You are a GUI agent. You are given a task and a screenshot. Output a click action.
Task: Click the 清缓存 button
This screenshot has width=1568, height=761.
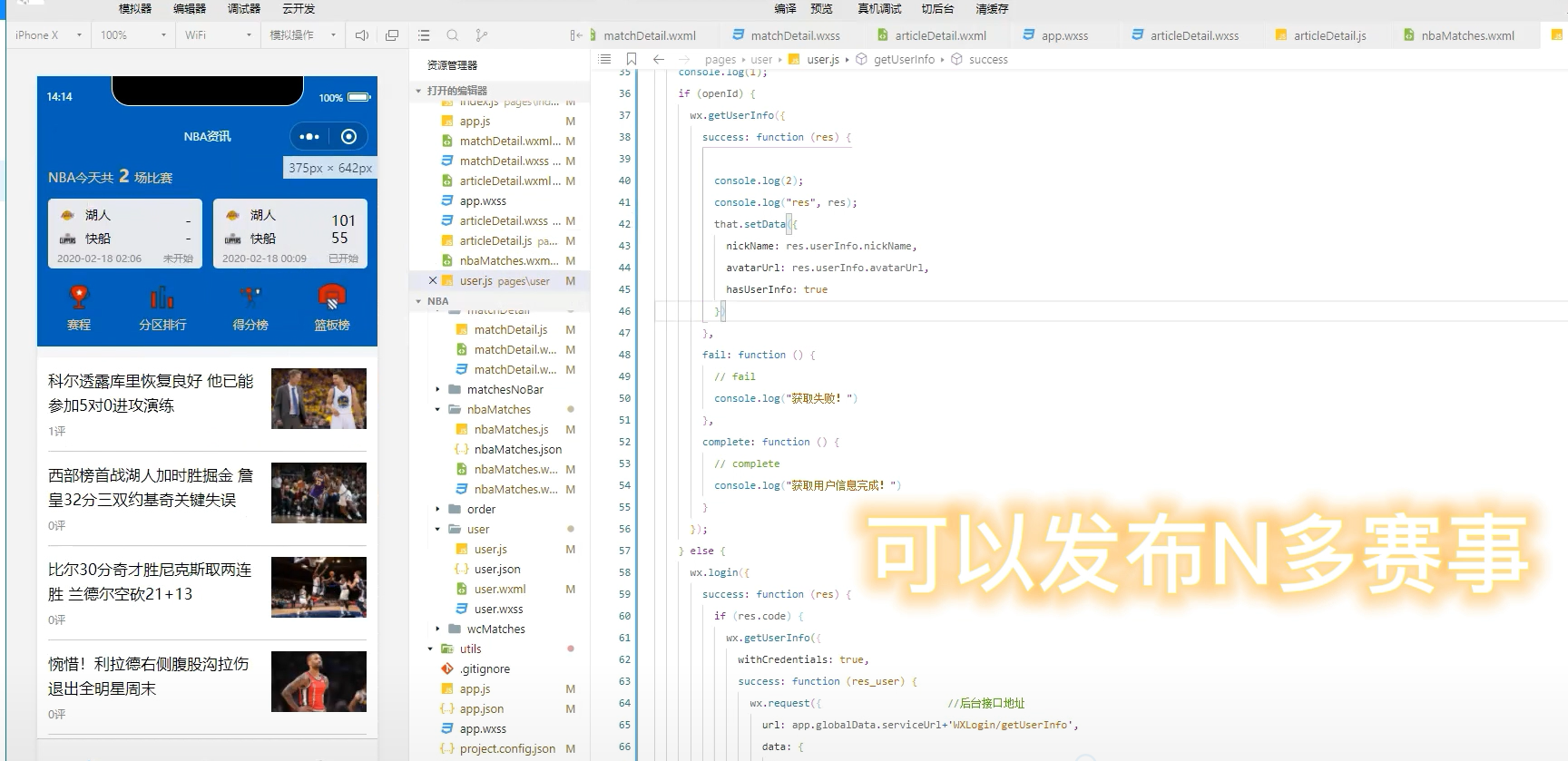point(992,8)
